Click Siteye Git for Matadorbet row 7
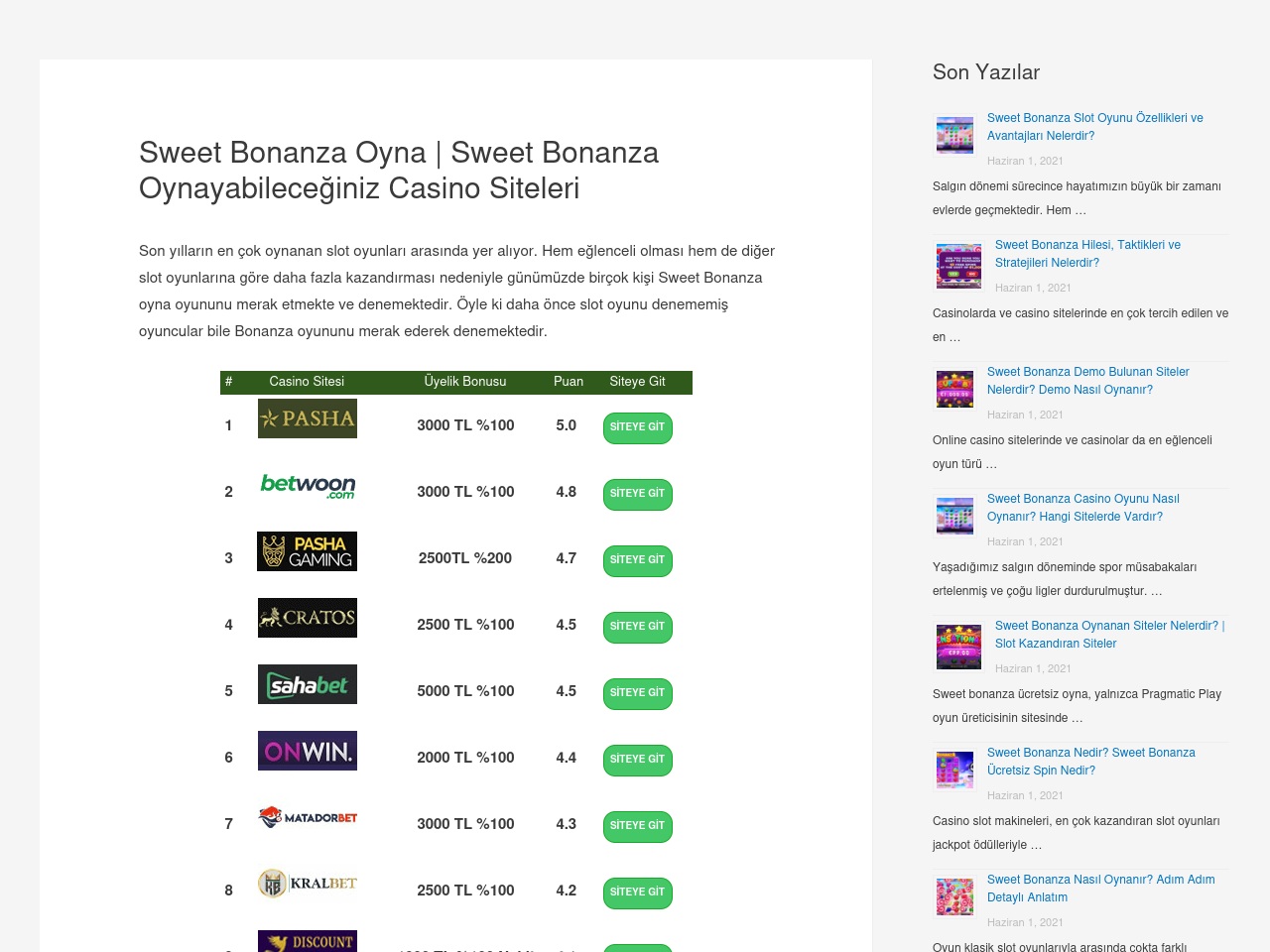The image size is (1270, 952). coord(638,826)
